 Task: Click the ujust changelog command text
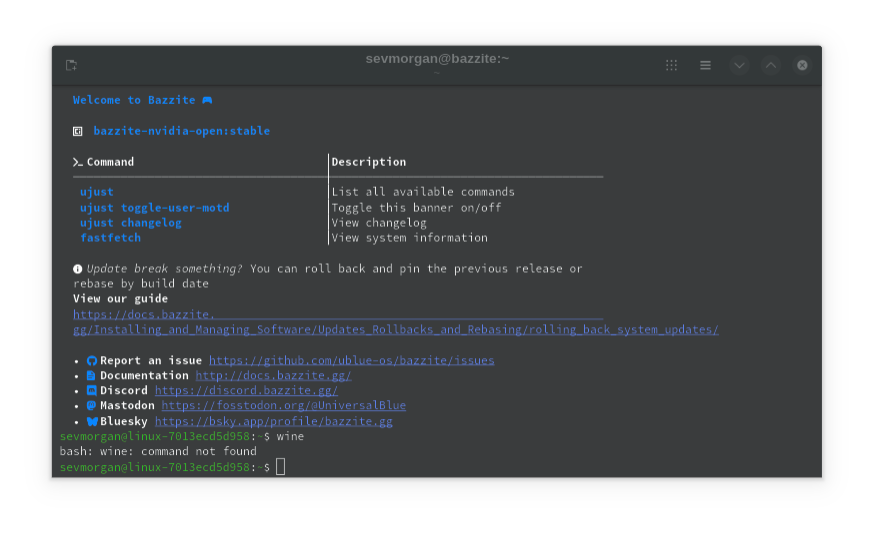131,223
